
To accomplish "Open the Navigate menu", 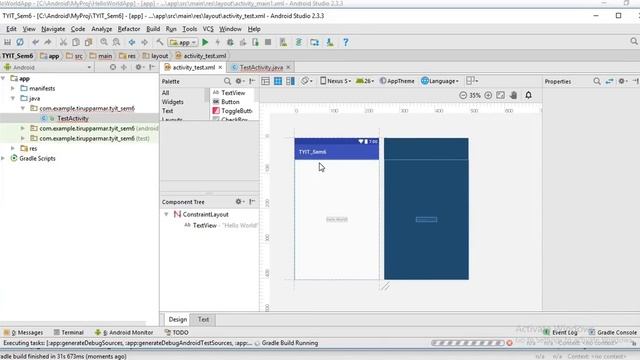I will pos(53,29).
